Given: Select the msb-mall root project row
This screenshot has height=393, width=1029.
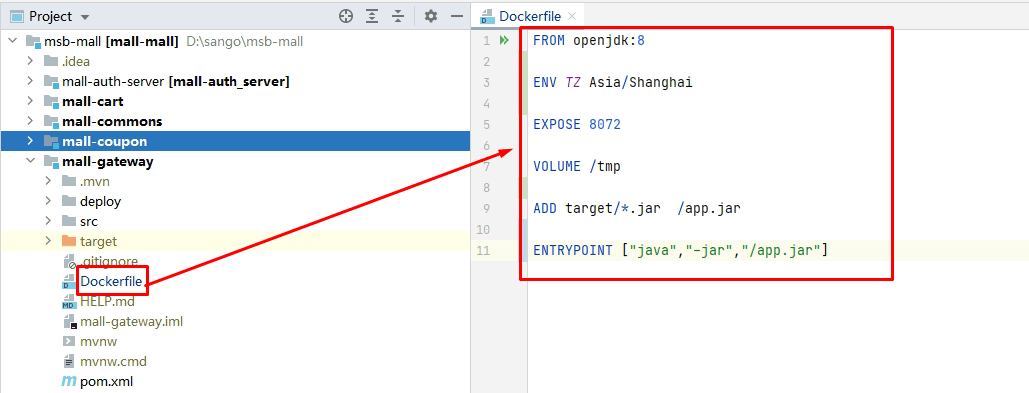Looking at the screenshot, I should click(235, 41).
